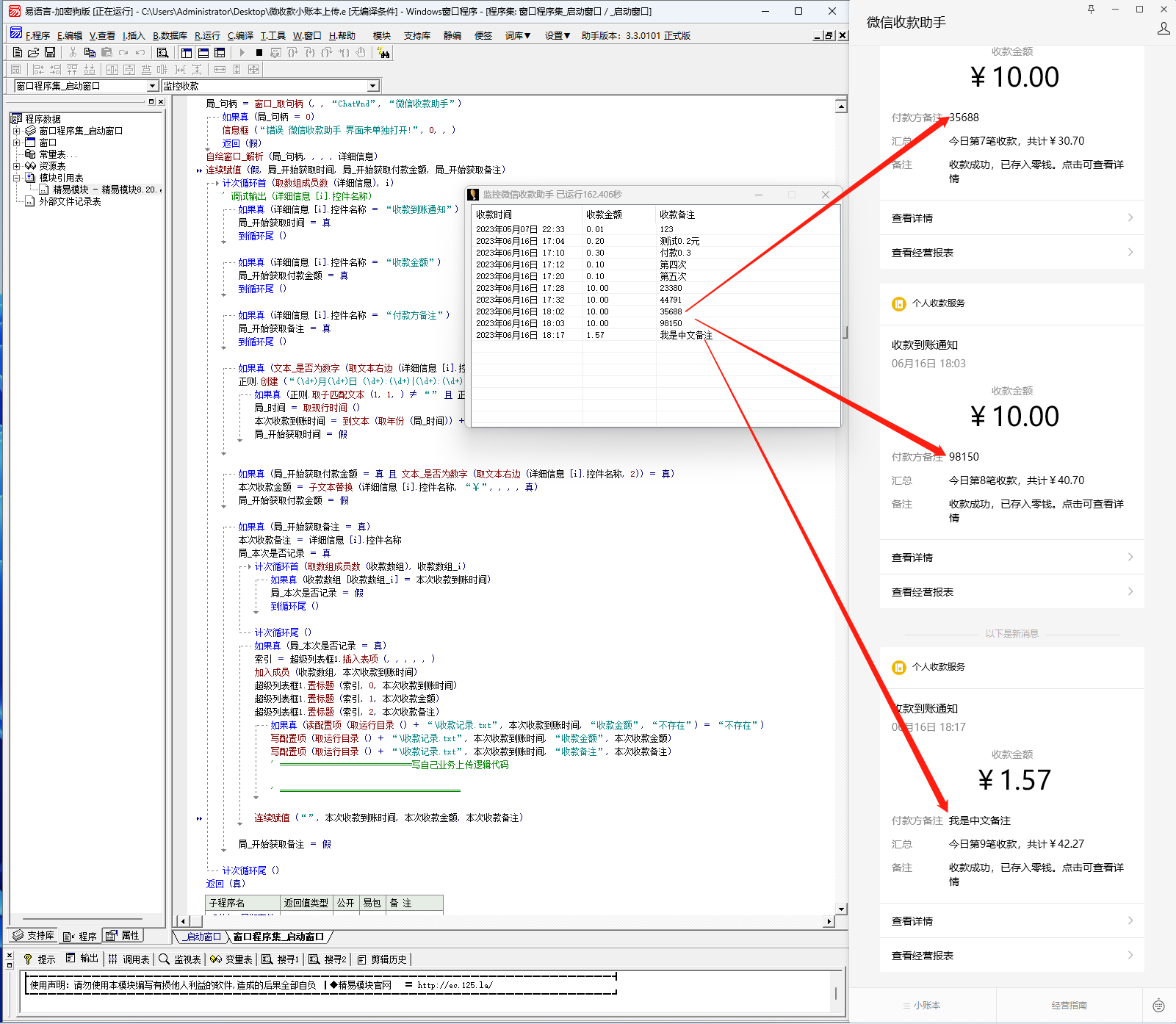Click the 便签 toolbar button
1176x1024 pixels.
coord(483,35)
